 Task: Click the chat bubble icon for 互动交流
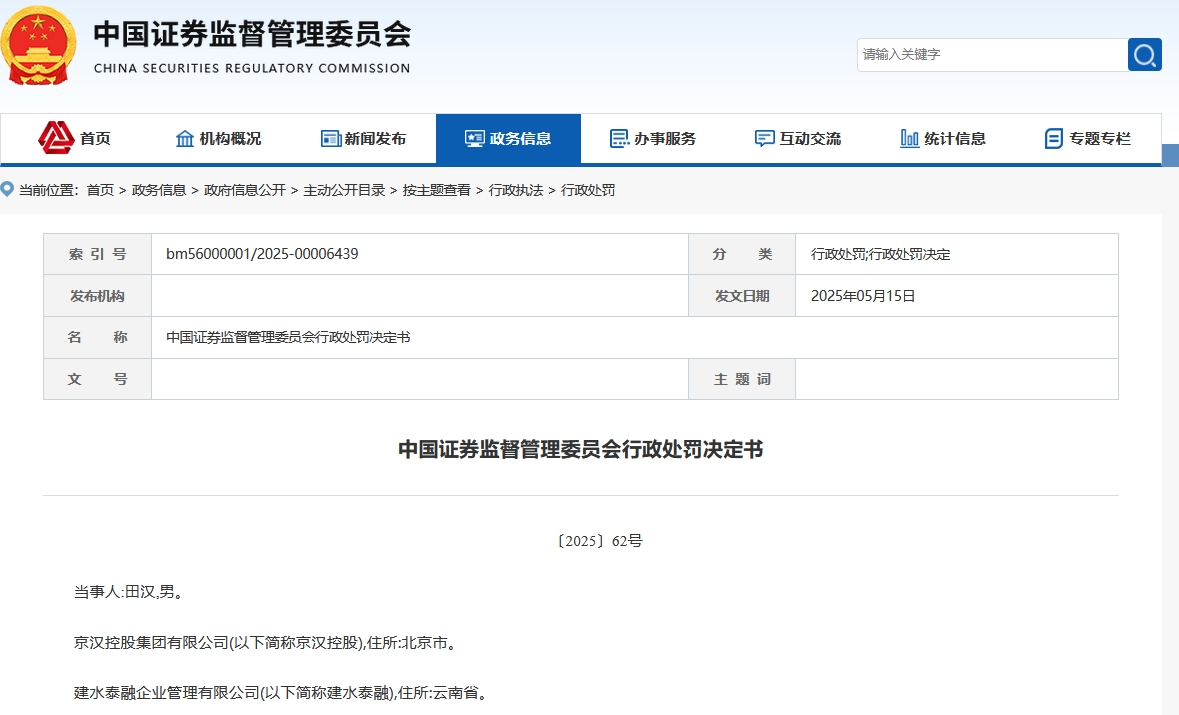point(764,138)
